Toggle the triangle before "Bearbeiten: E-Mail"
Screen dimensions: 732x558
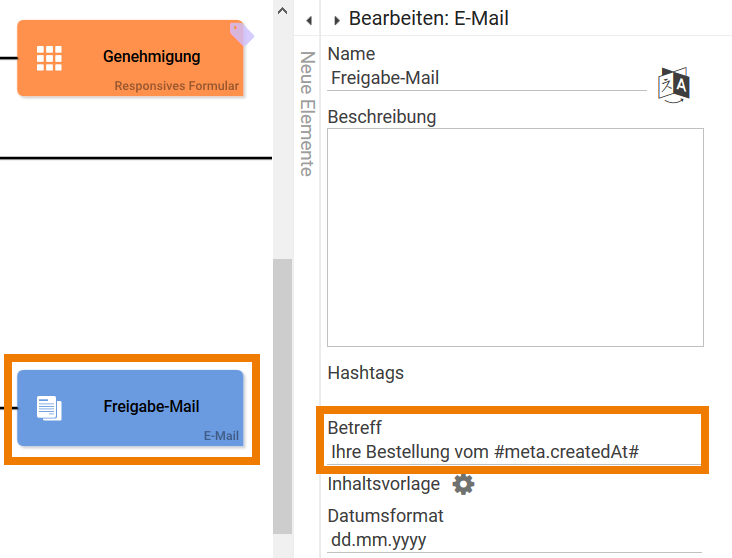pyautogui.click(x=337, y=19)
